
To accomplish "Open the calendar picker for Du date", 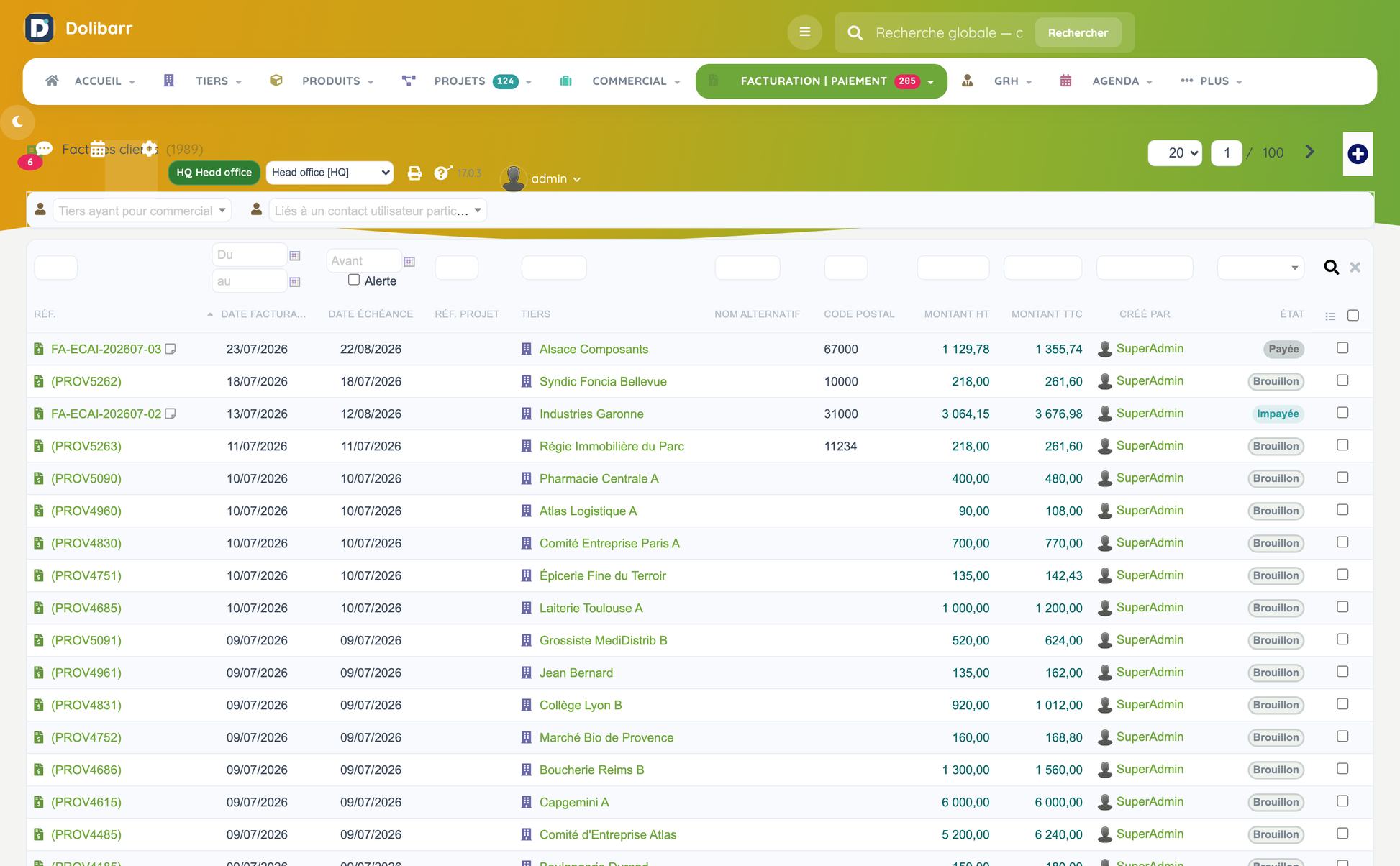I will (295, 255).
